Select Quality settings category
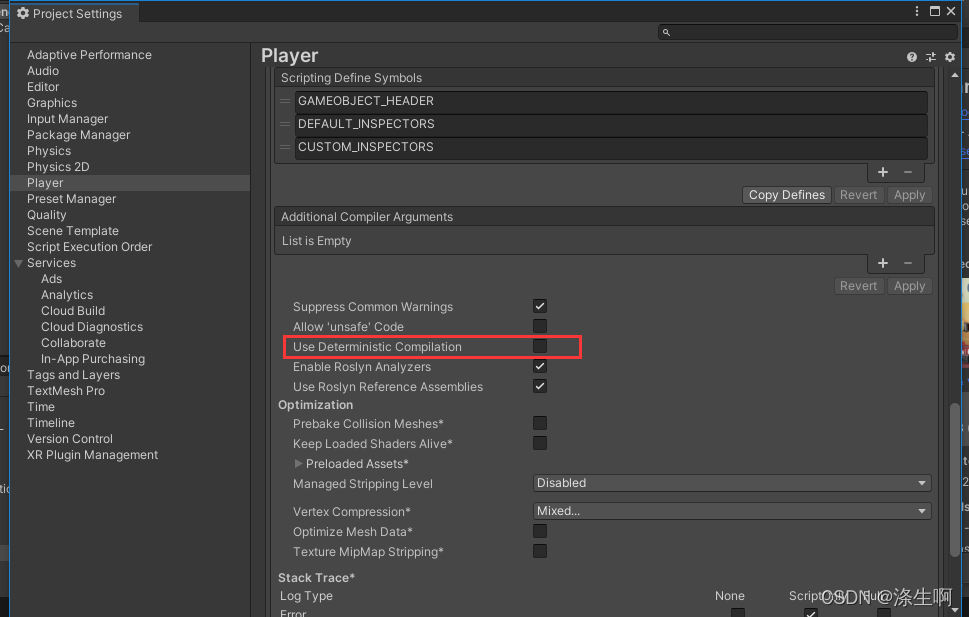The image size is (969, 617). (x=46, y=215)
